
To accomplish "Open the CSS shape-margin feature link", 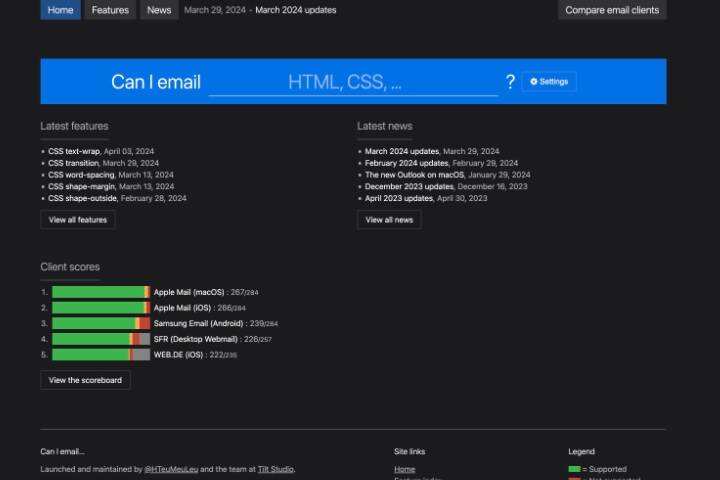I will [81, 187].
